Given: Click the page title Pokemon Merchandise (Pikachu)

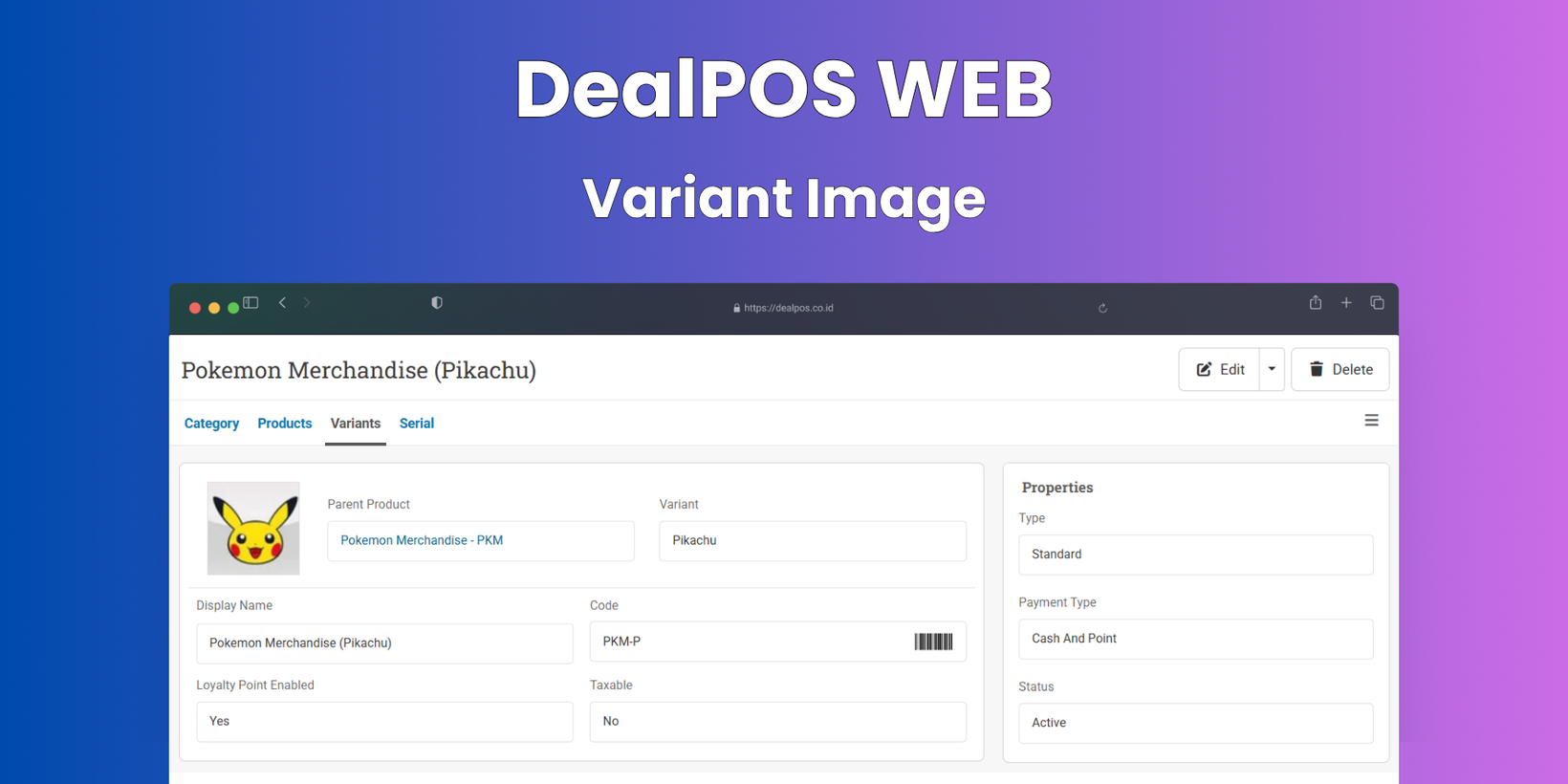Looking at the screenshot, I should pyautogui.click(x=359, y=370).
